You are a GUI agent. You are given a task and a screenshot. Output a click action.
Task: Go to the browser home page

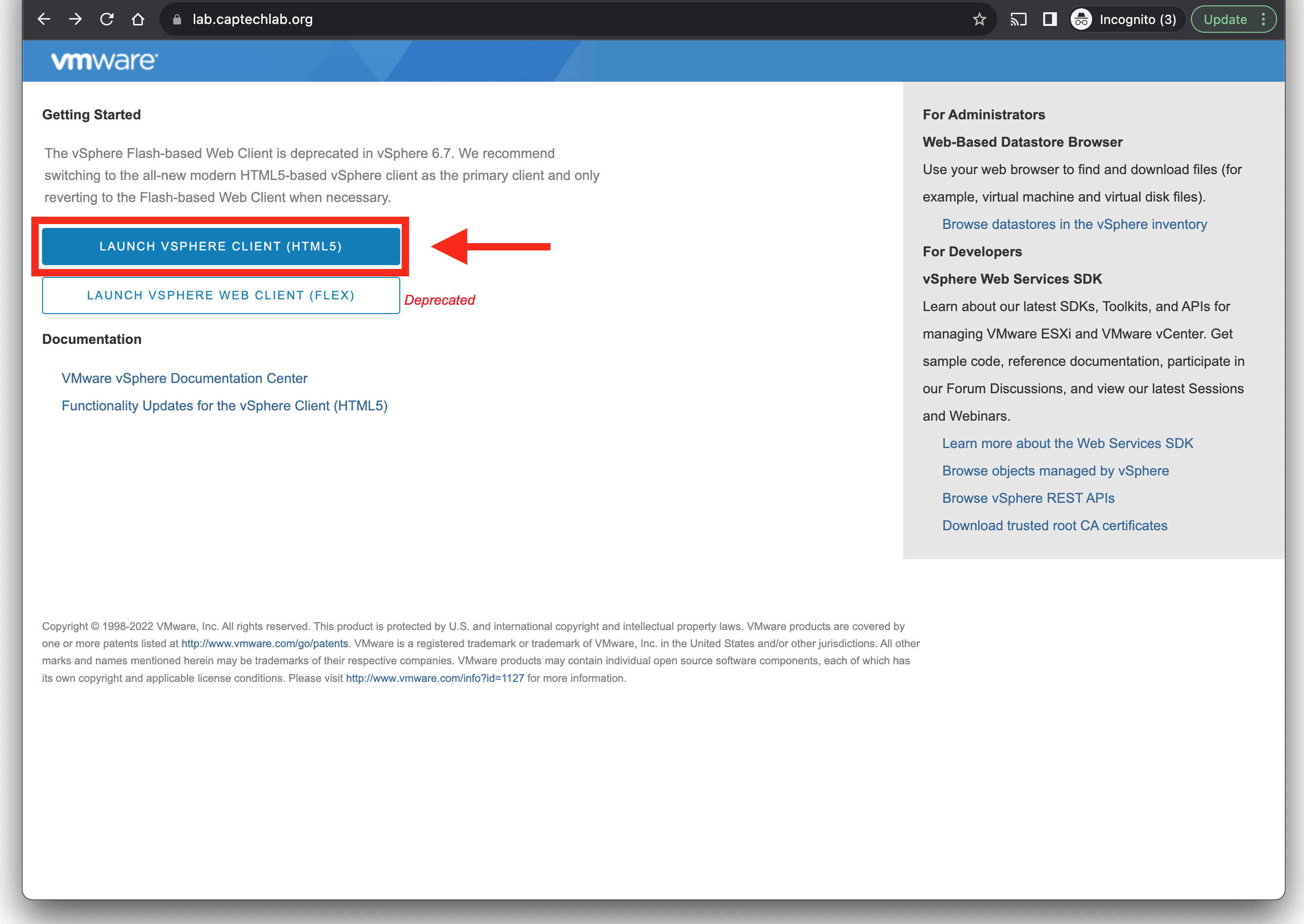click(x=138, y=20)
